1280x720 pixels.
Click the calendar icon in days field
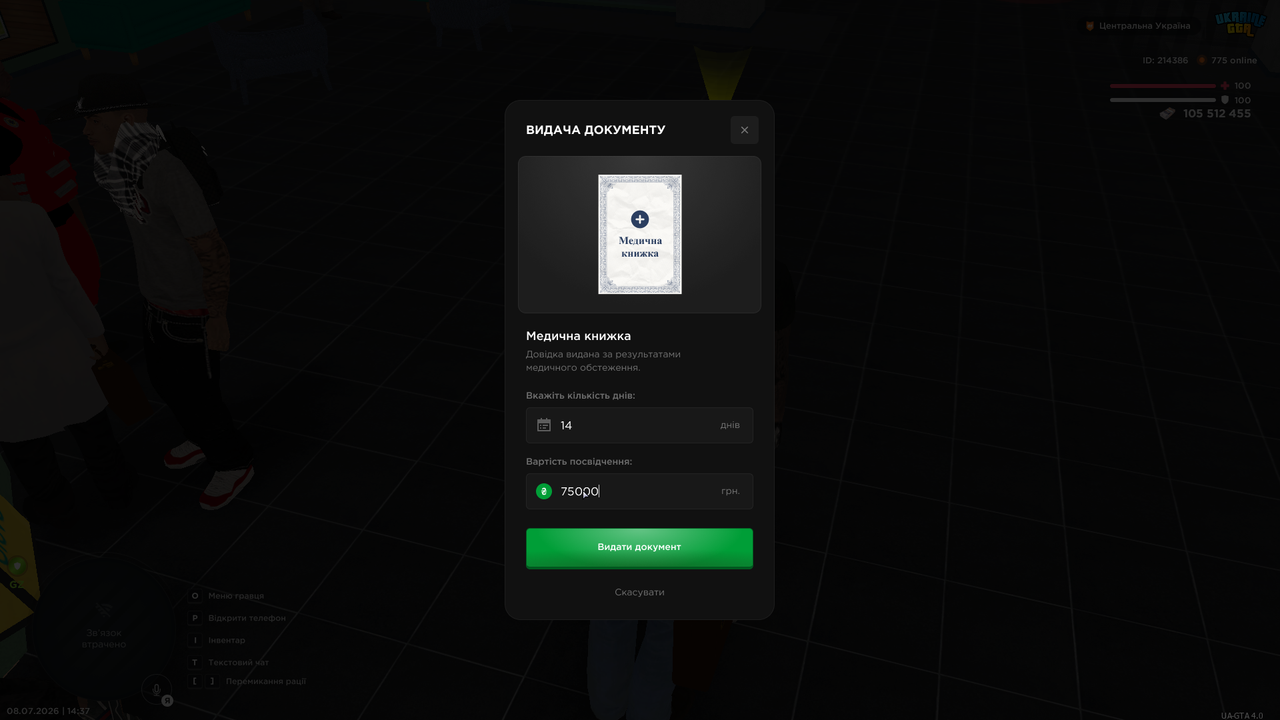(544, 425)
